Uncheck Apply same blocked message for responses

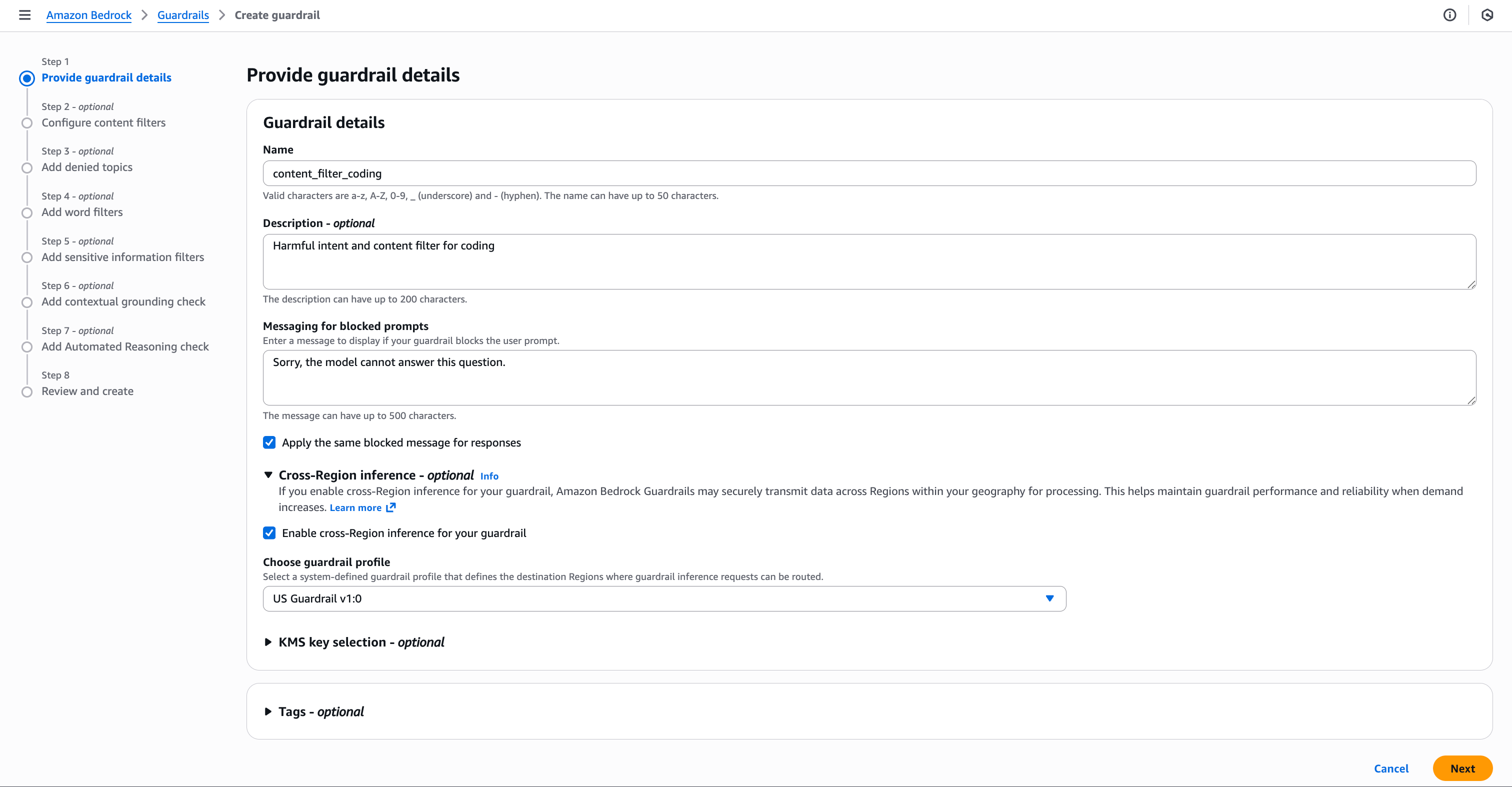(x=269, y=442)
